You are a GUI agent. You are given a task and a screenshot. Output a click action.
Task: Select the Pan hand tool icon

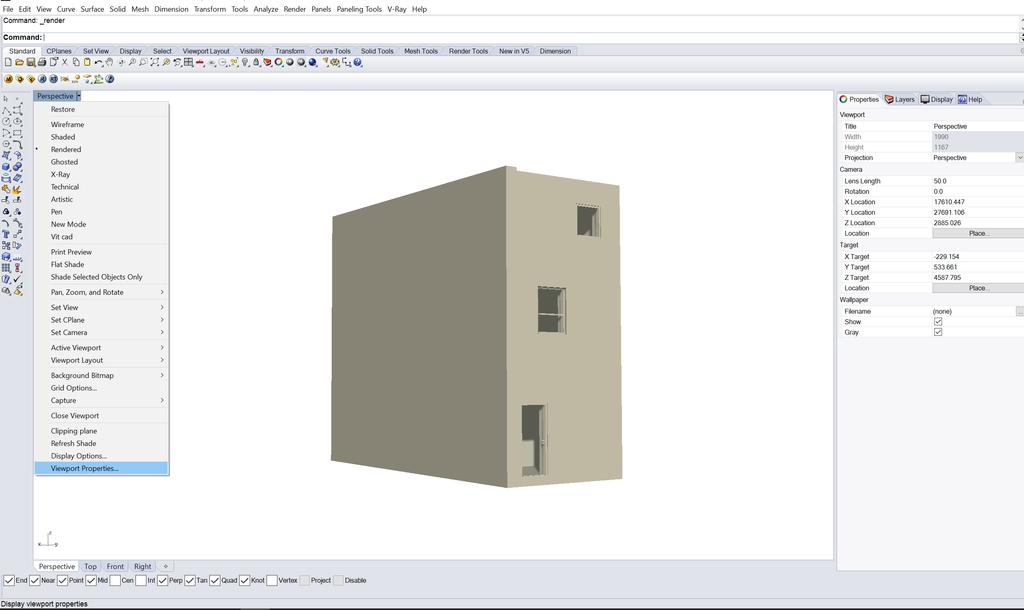(x=109, y=62)
